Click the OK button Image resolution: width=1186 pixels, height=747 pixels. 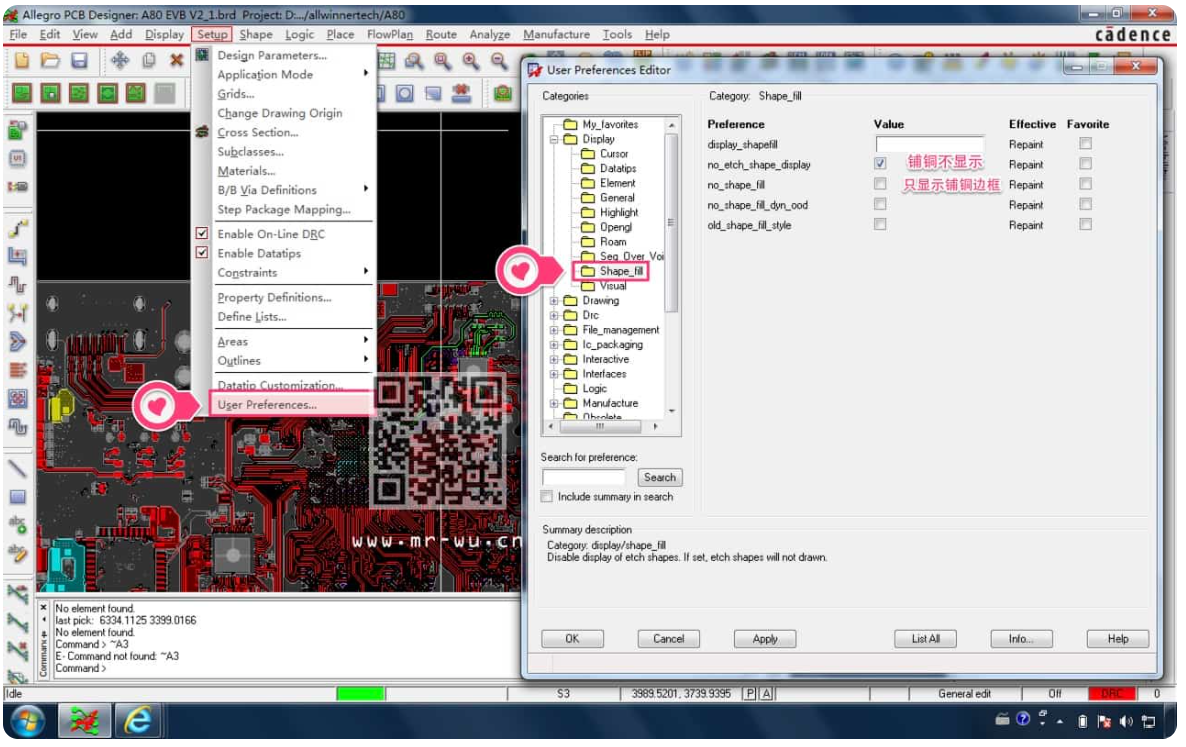(573, 640)
